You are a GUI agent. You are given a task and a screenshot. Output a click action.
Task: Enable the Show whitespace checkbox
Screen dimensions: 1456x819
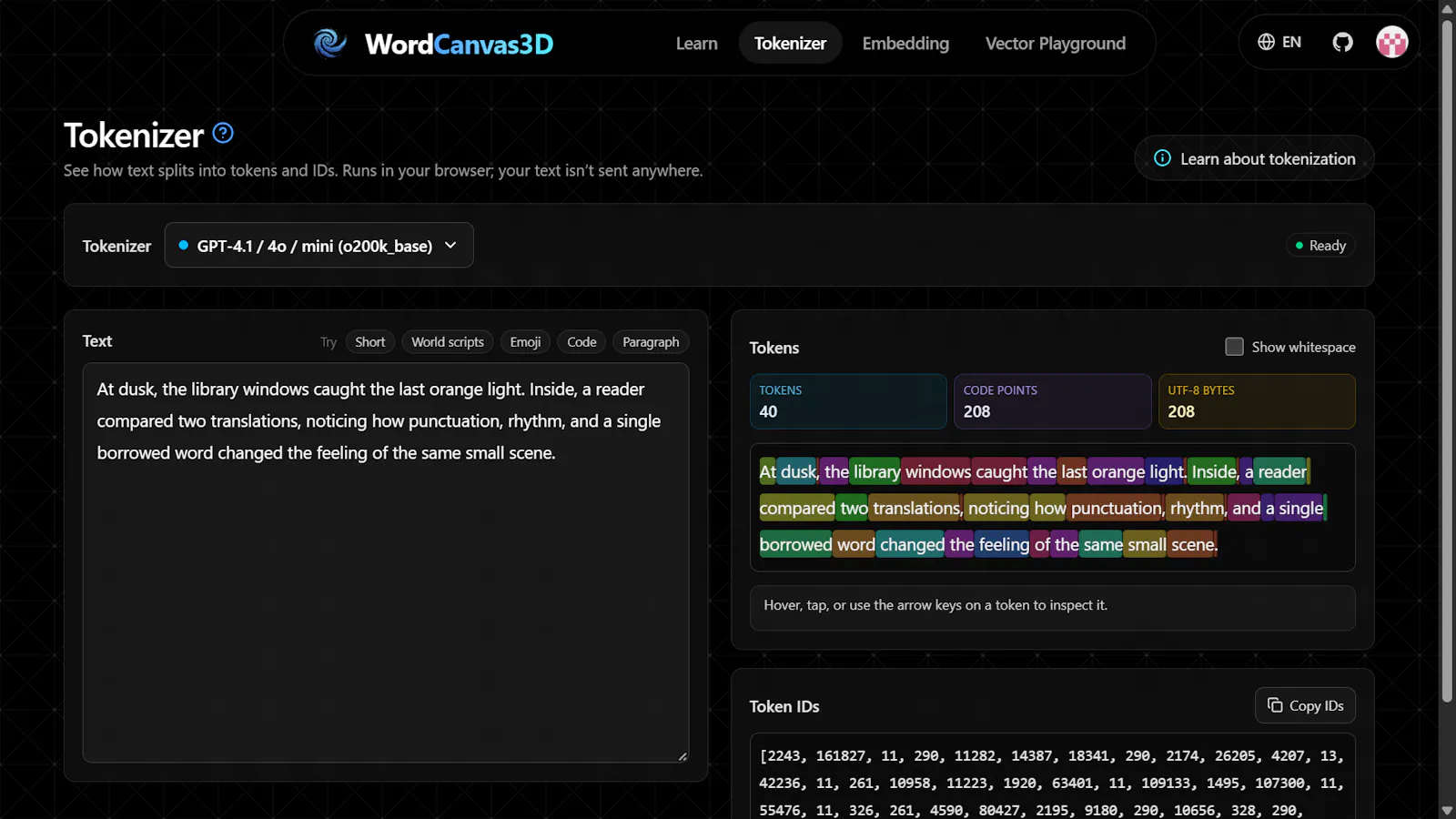click(1234, 347)
